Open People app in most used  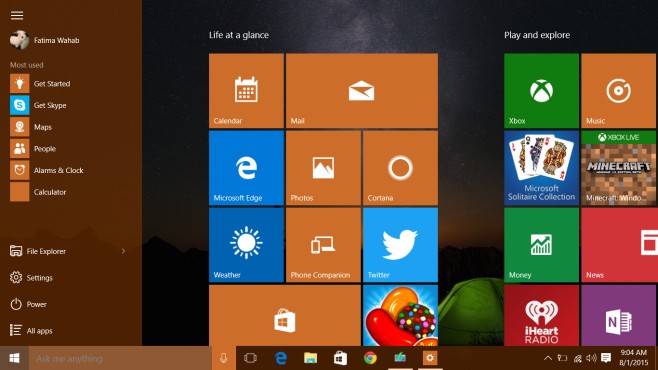coord(33,149)
